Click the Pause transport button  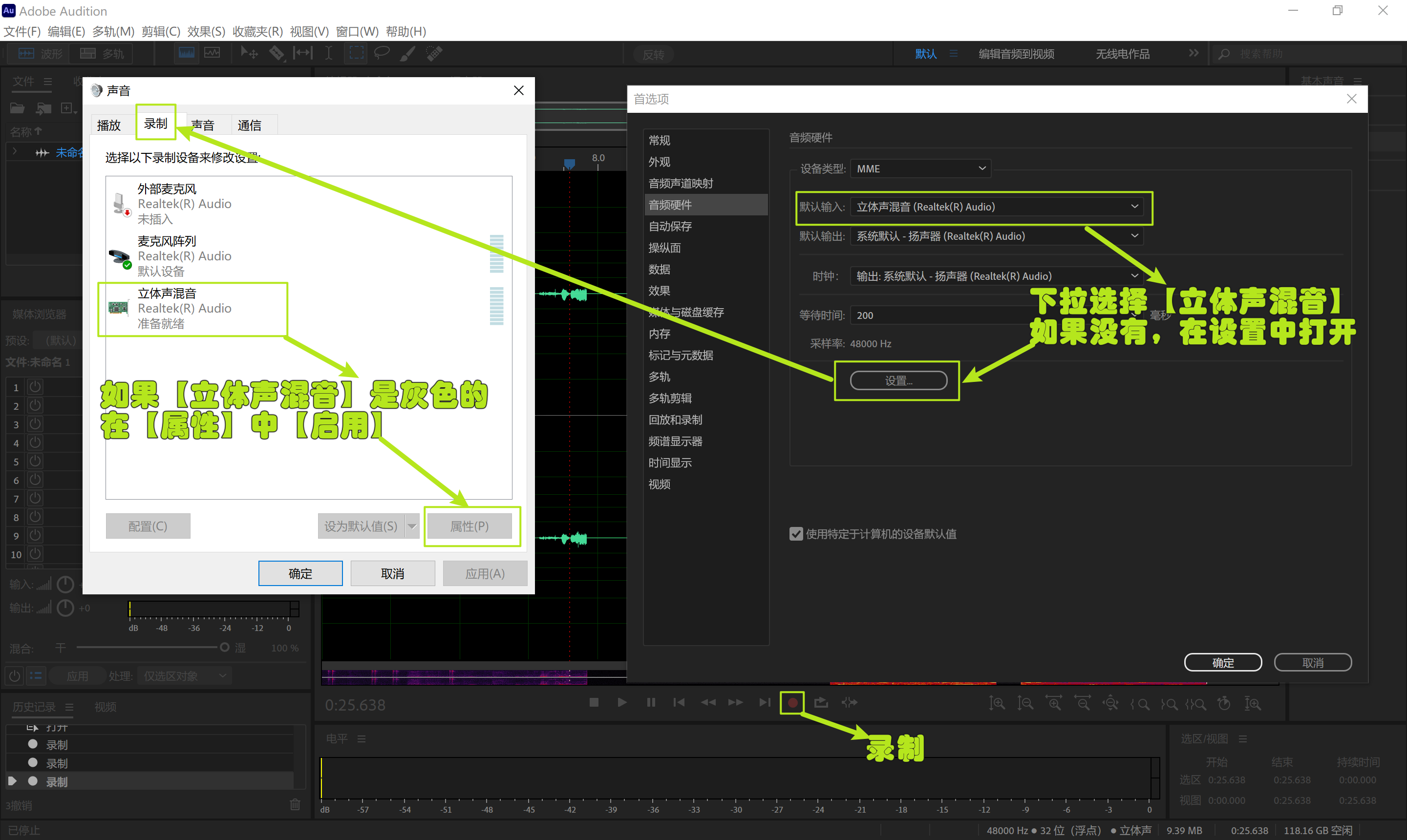coord(651,702)
